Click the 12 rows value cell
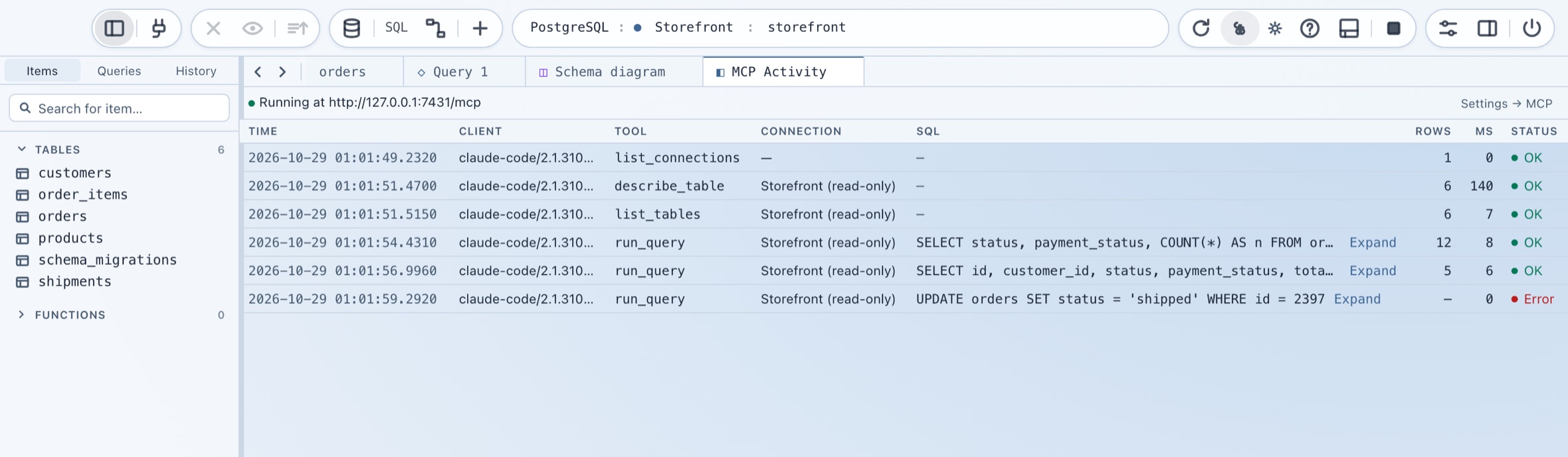 click(x=1443, y=242)
